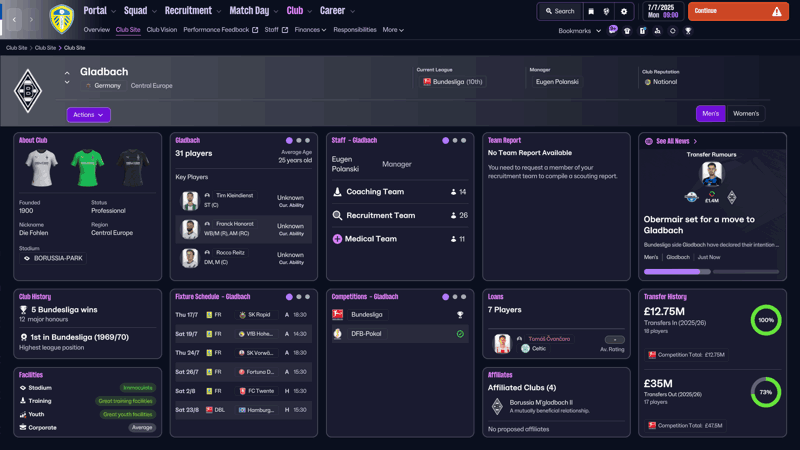Click the Leeds club crest icon

pos(61,19)
